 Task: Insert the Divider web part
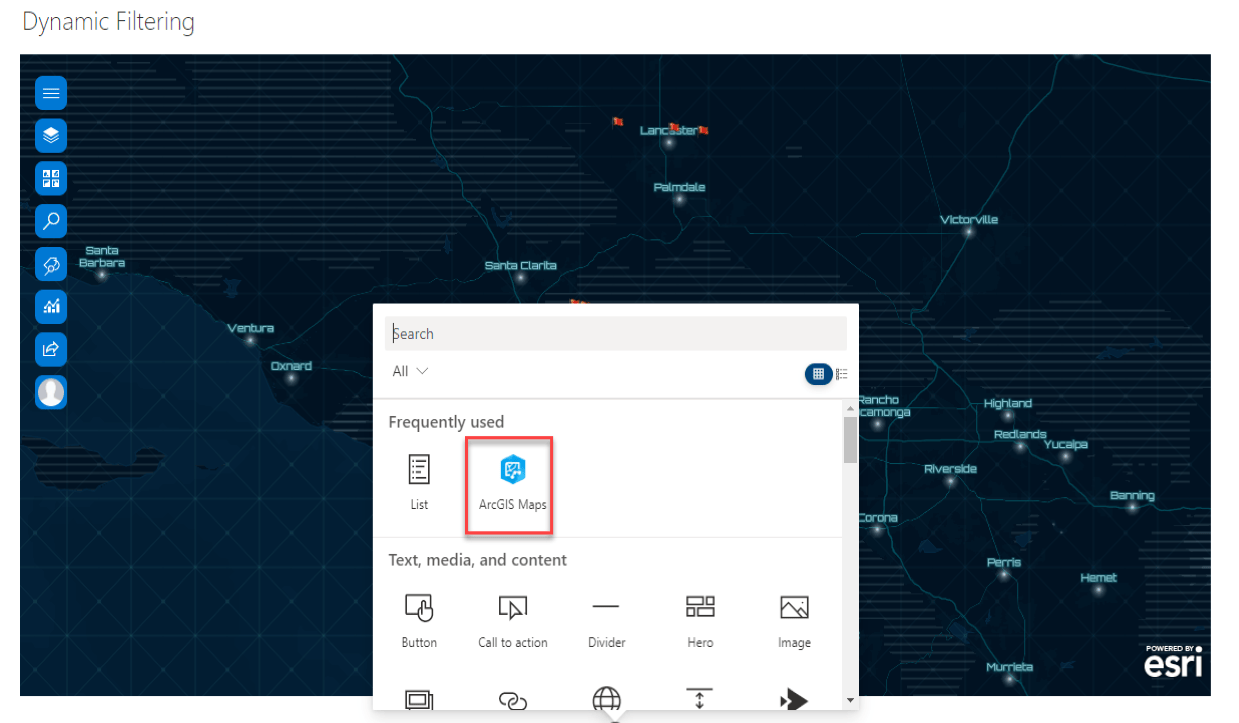click(606, 620)
